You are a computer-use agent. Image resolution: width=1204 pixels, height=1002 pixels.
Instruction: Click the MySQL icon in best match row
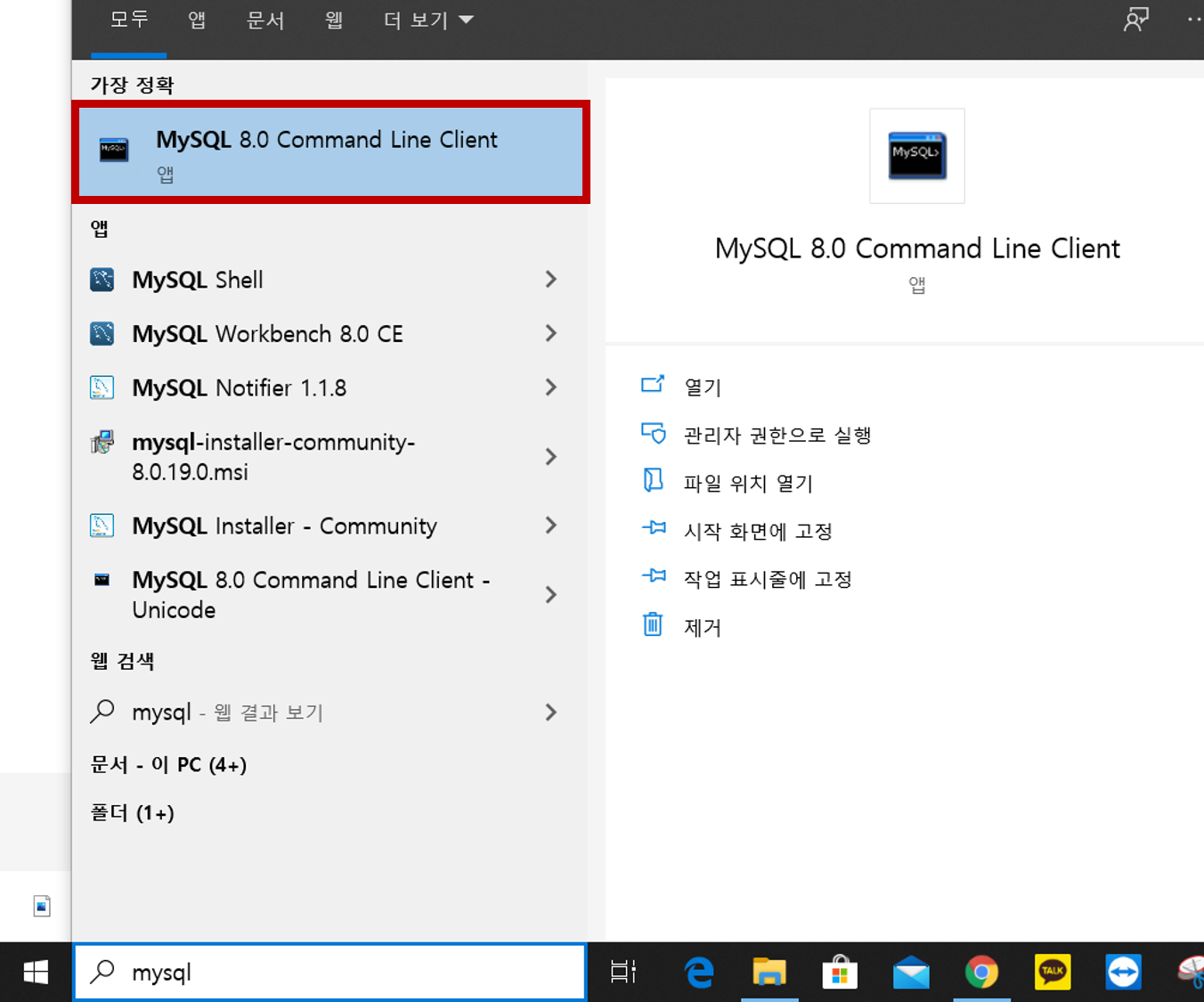[x=114, y=149]
